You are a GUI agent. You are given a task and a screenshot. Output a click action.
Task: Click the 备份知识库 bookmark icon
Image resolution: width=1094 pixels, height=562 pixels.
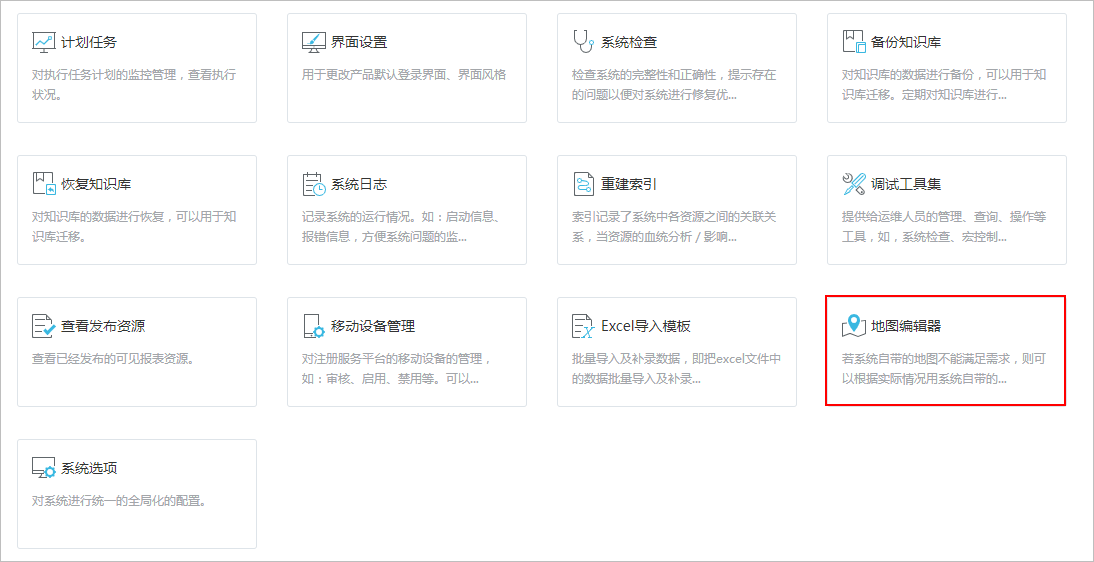pyautogui.click(x=854, y=42)
